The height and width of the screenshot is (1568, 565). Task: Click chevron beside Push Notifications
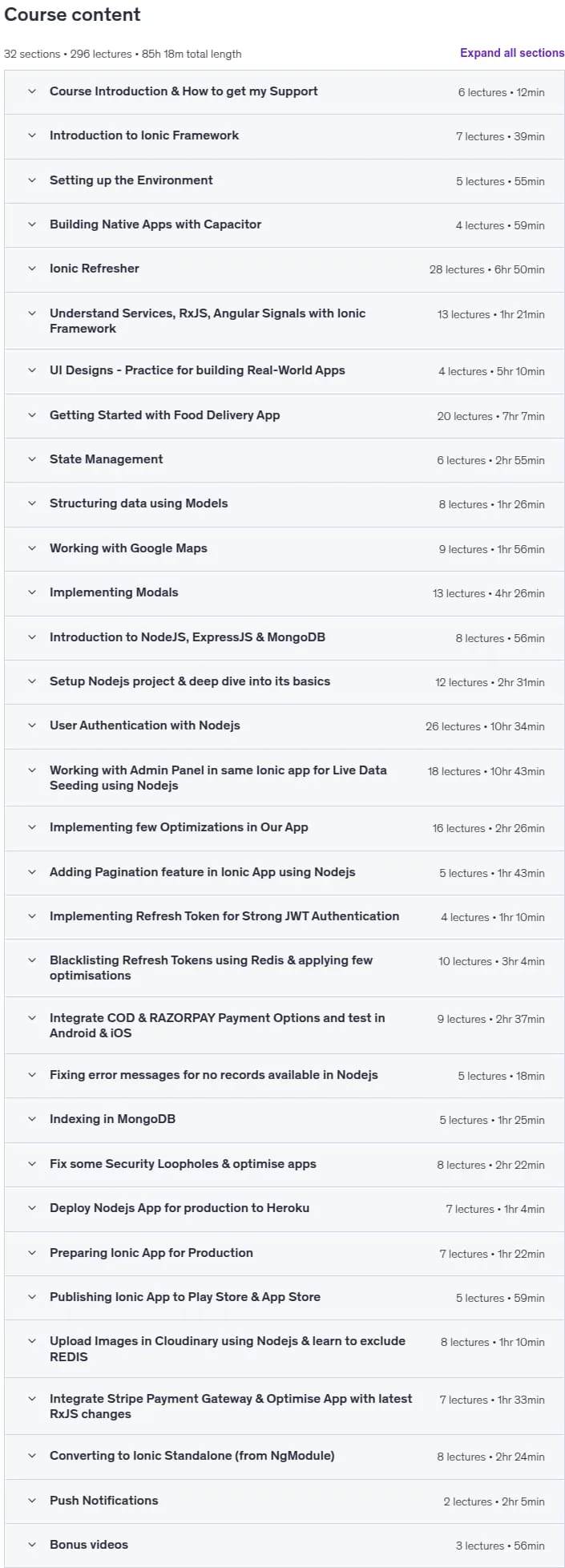click(32, 1501)
